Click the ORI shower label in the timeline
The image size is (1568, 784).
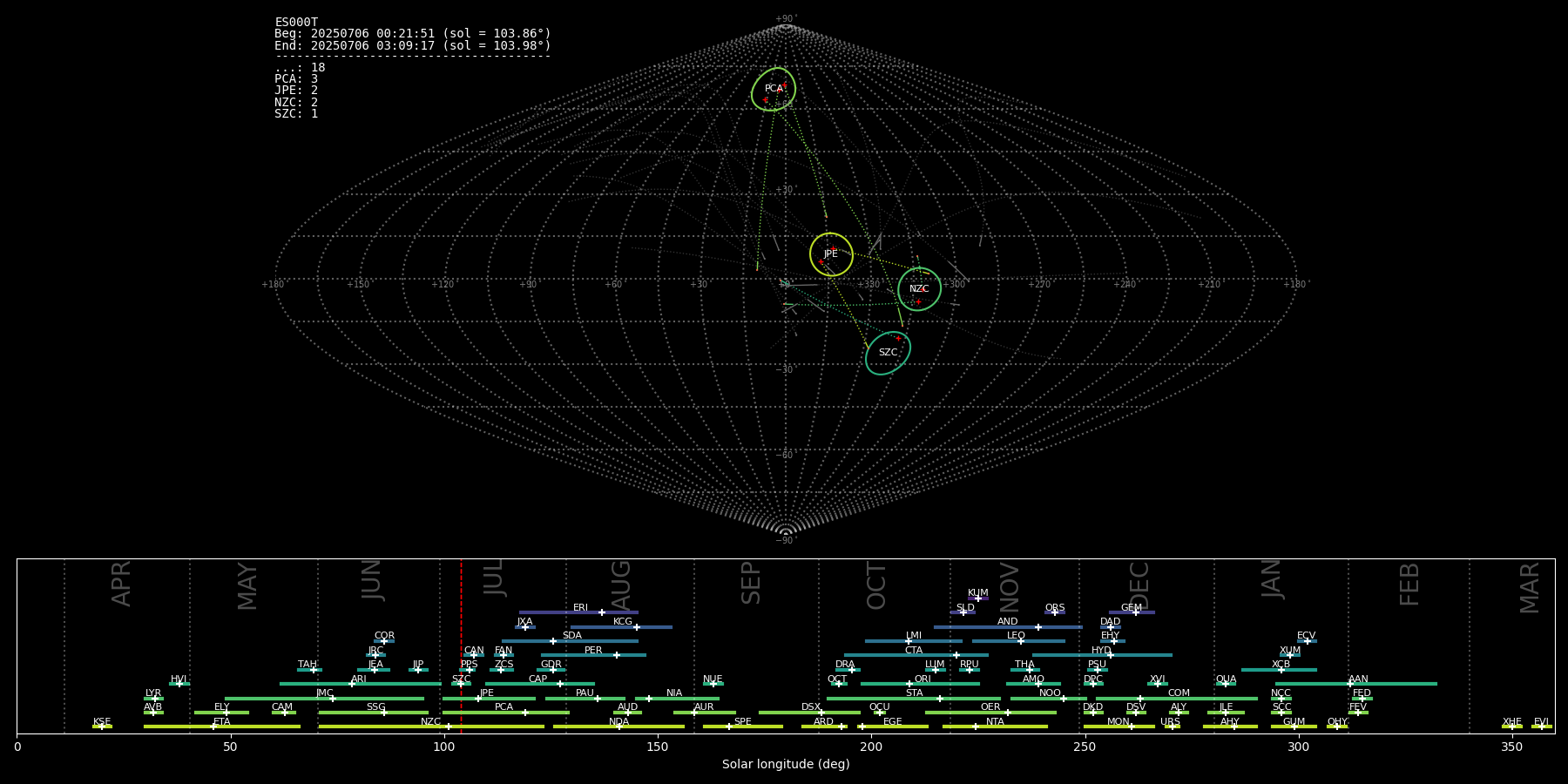(x=923, y=679)
